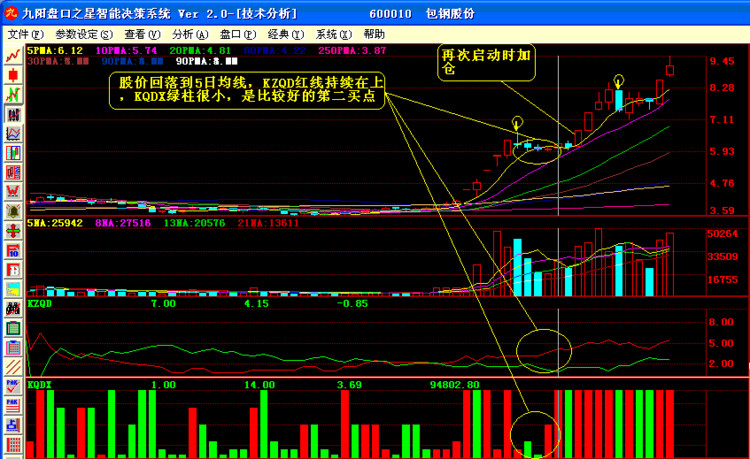Click the blue-framed candlestick panel icon
750x459 pixels.
point(13,153)
